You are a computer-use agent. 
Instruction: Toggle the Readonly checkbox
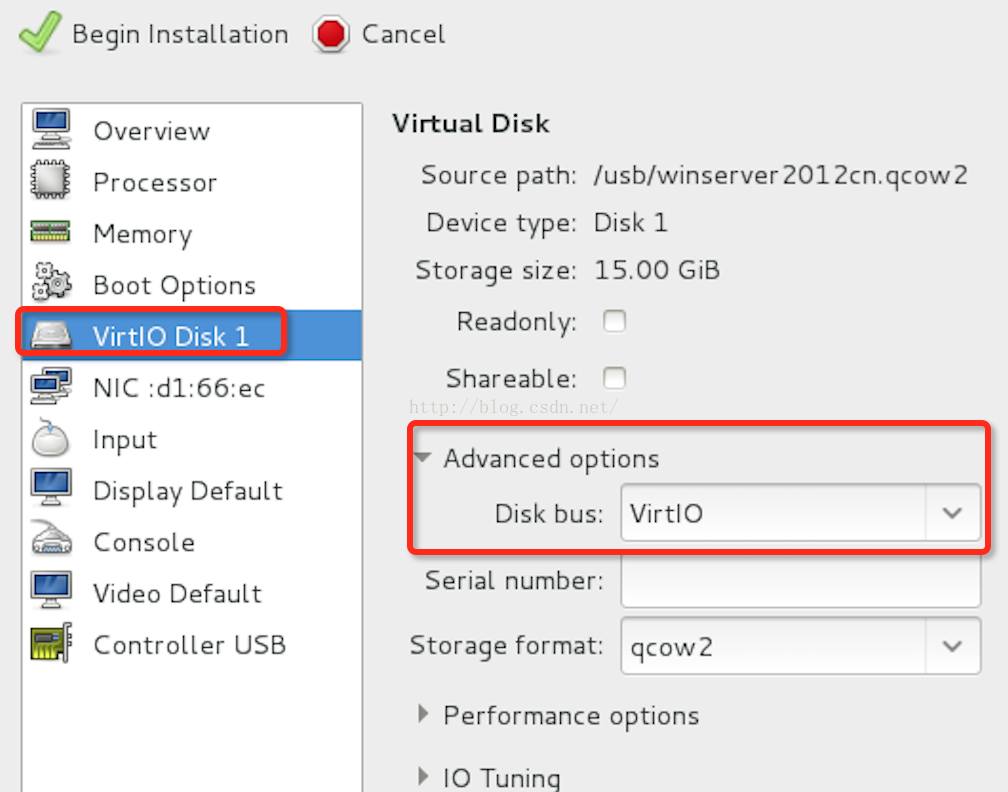click(x=615, y=321)
